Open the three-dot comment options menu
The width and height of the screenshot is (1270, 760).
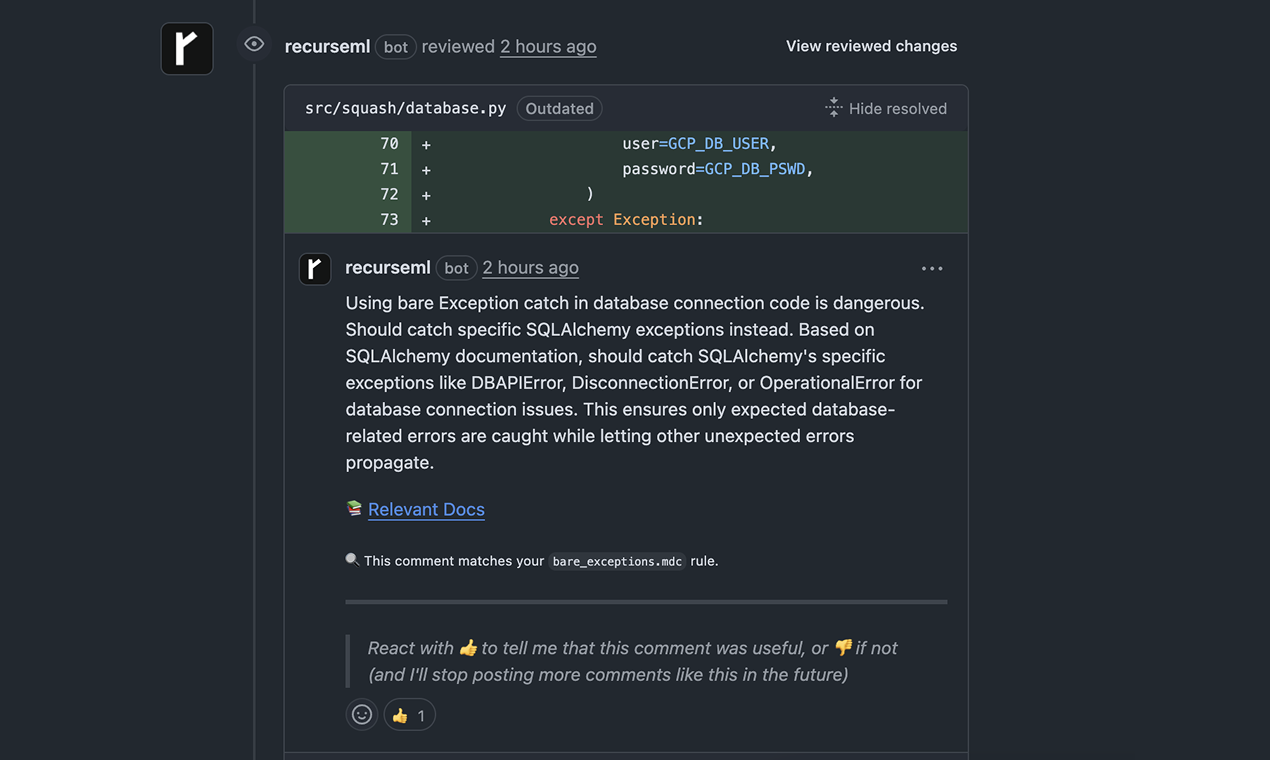coord(932,268)
